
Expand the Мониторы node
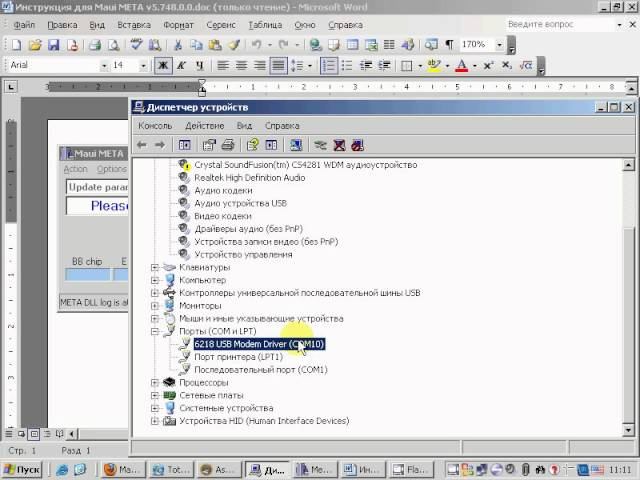pyautogui.click(x=154, y=306)
